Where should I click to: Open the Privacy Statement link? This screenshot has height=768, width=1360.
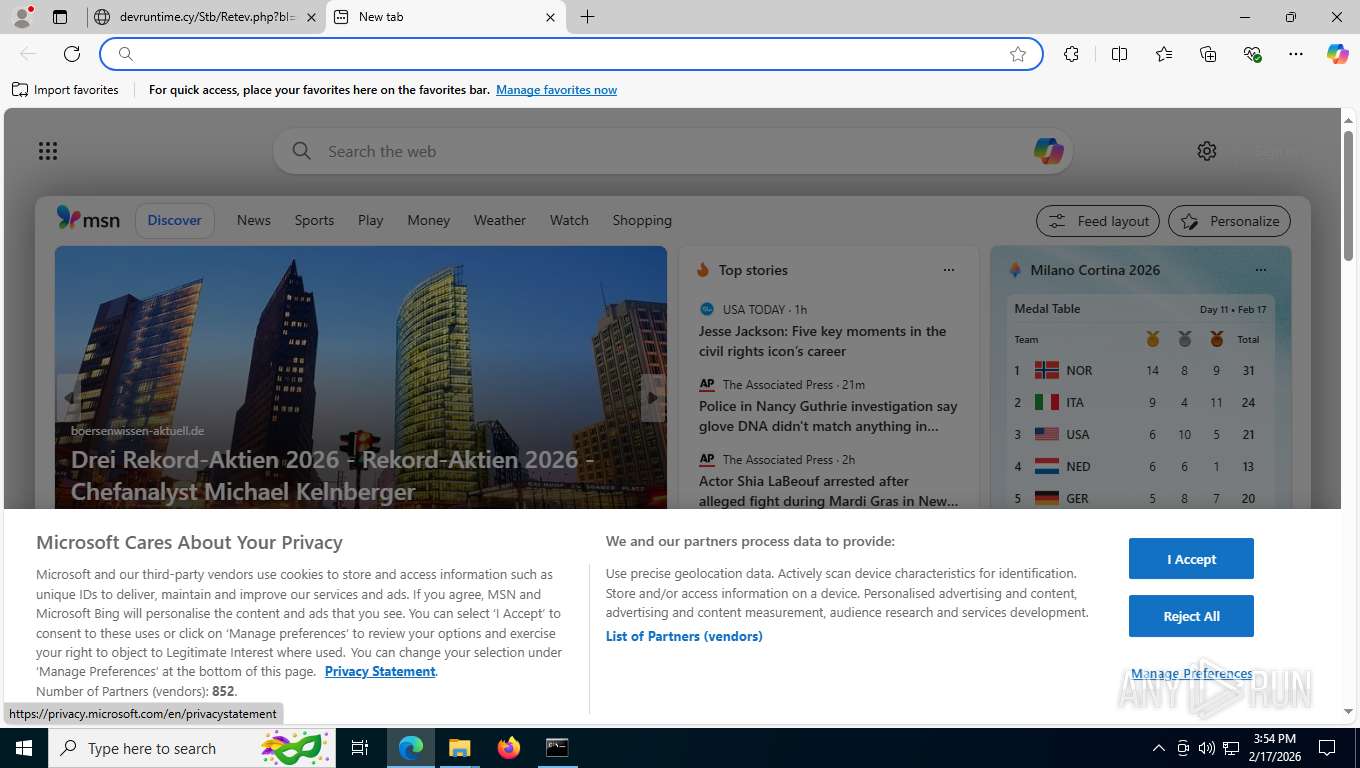click(380, 671)
